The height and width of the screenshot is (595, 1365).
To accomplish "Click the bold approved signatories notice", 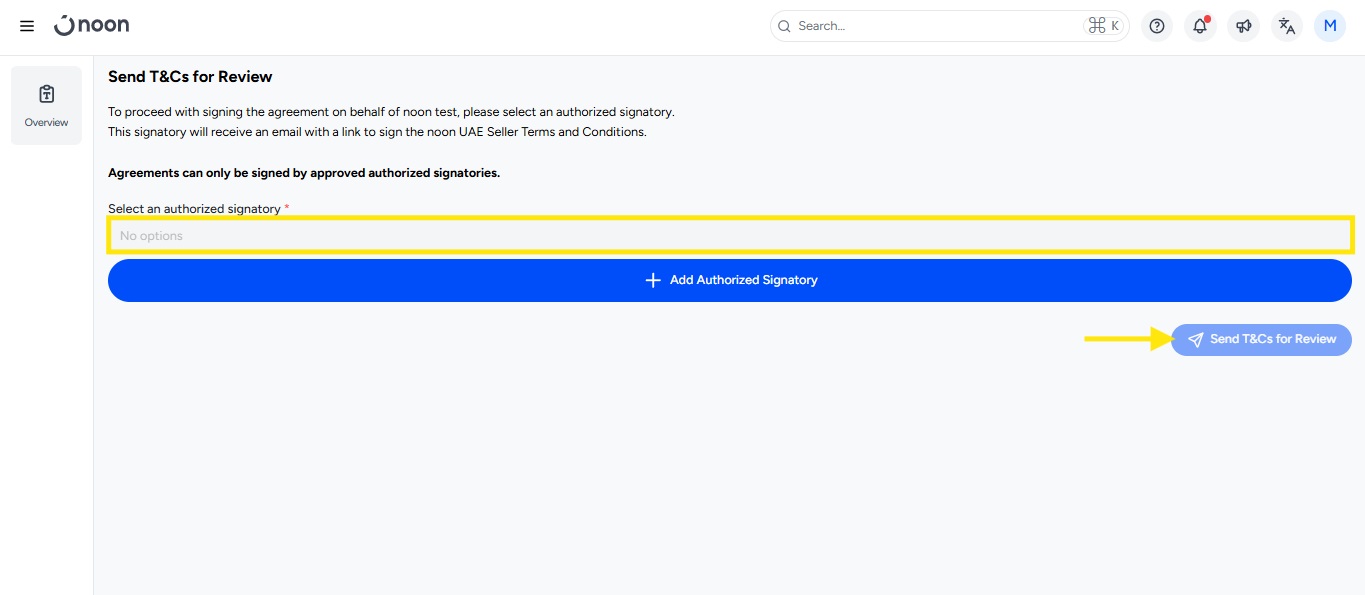I will click(x=304, y=173).
